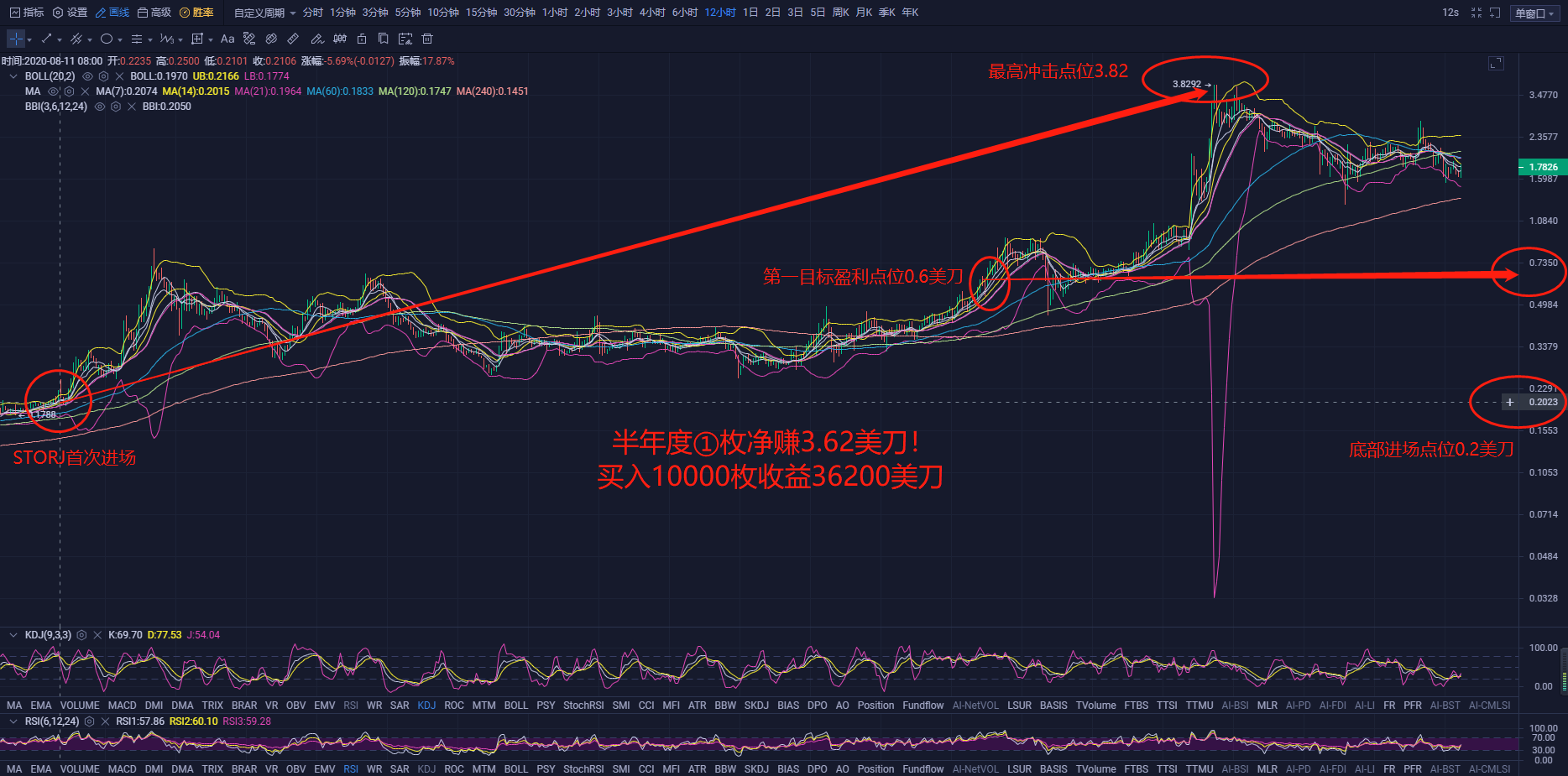Click the eraser tool icon
The height and width of the screenshot is (776, 1568).
271,39
